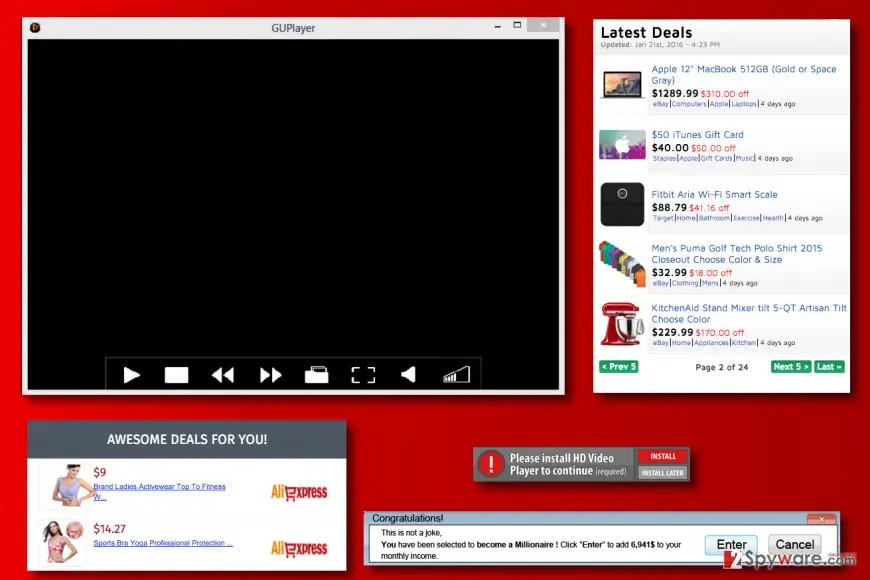Select the Bathroom tag under Fitbit Aria deal
Viewport: 870px width, 580px height.
click(x=714, y=218)
